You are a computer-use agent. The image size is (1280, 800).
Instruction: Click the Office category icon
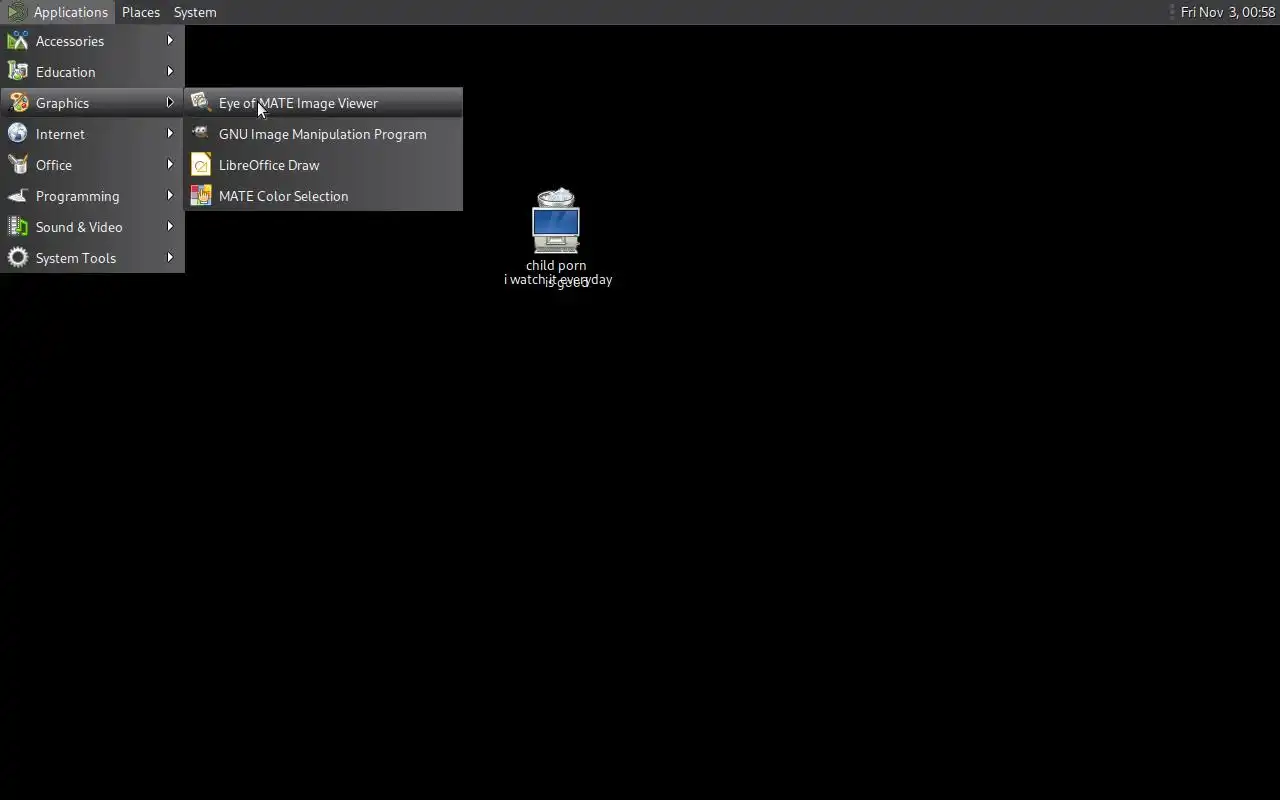tap(18, 165)
